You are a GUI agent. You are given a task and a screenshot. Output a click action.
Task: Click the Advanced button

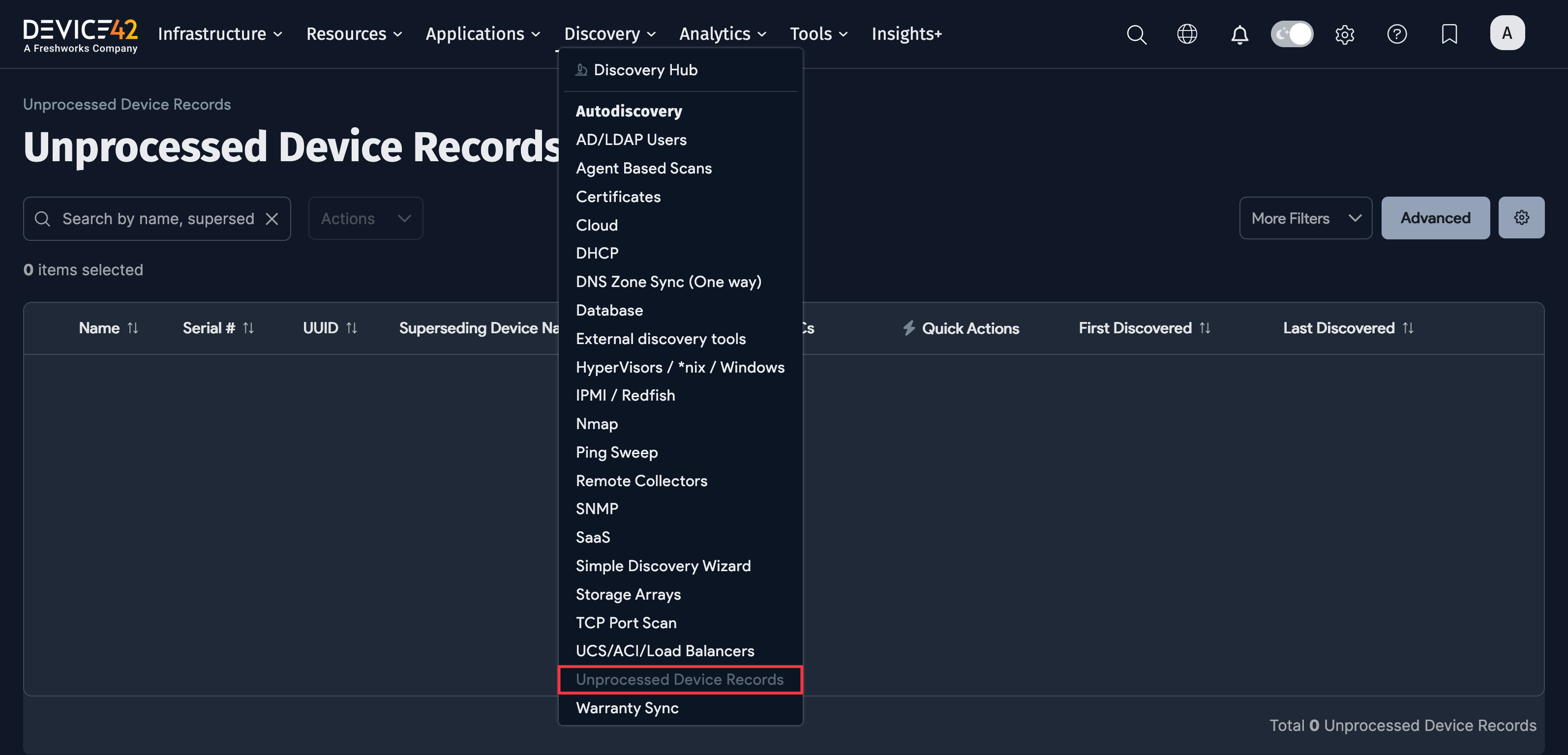pyautogui.click(x=1435, y=218)
